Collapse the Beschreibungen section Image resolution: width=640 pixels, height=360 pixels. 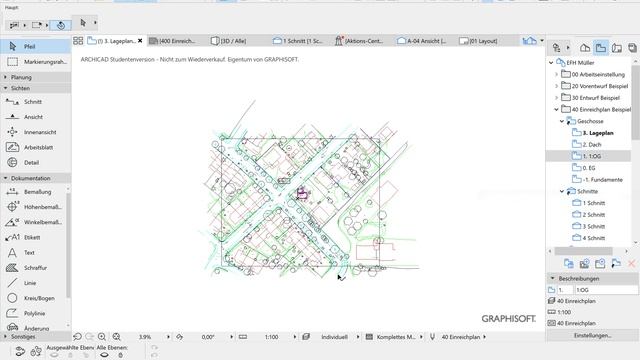553,278
